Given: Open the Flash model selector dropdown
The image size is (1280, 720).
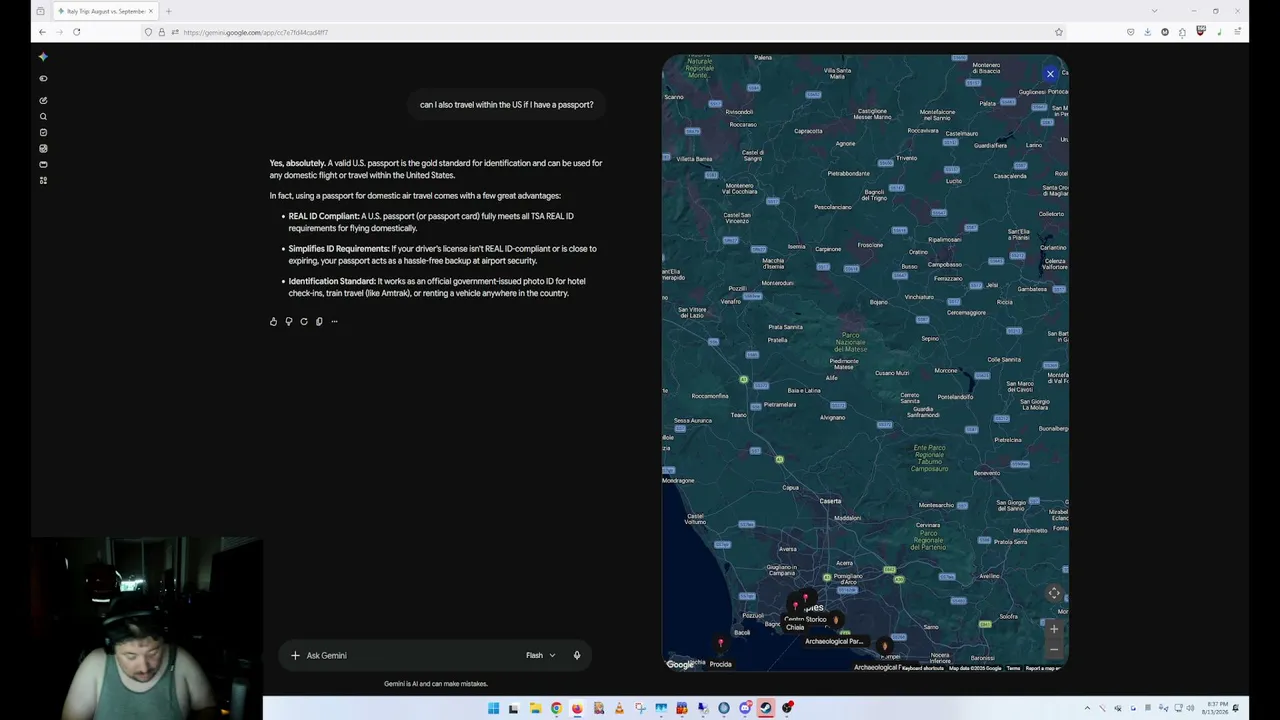Looking at the screenshot, I should point(540,655).
